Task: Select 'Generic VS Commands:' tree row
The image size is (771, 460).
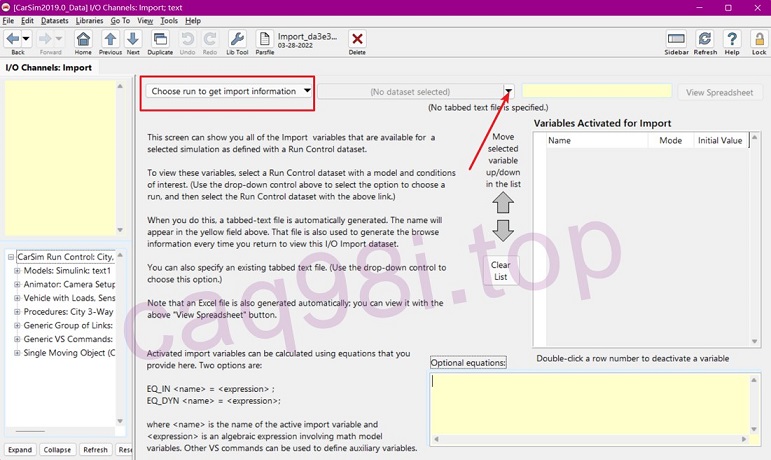Action: [x=68, y=339]
